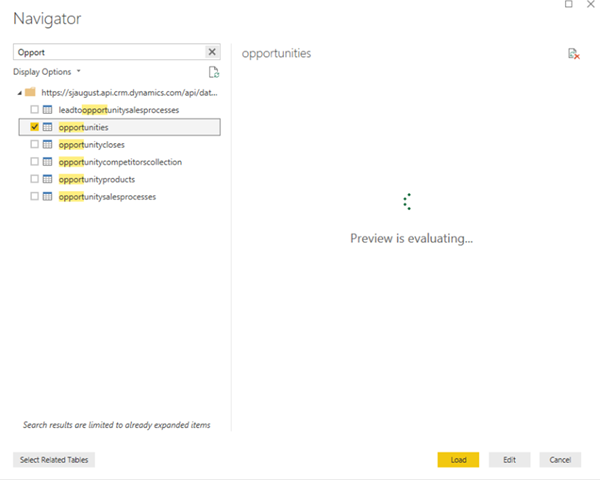Click the preview icon beside the opportunities header
600x480 pixels.
[573, 53]
